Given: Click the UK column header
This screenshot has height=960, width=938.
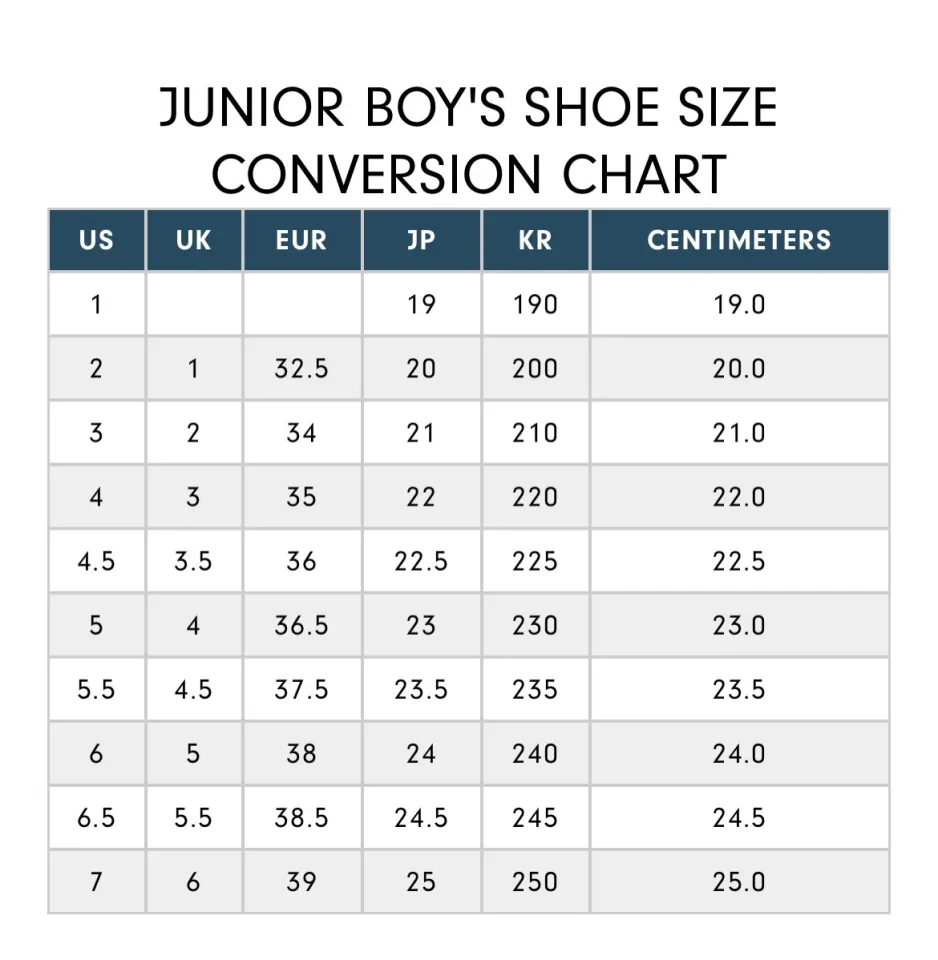Looking at the screenshot, I should [x=193, y=240].
